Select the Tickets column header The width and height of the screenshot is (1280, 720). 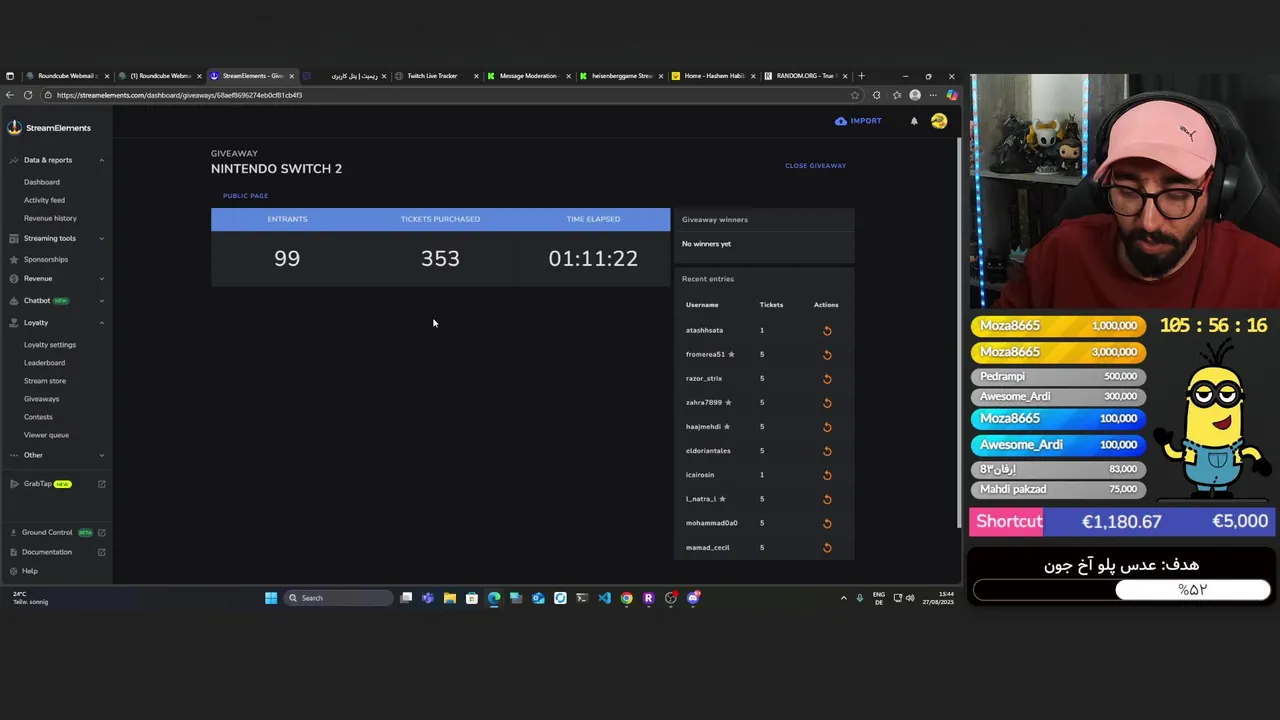point(771,305)
